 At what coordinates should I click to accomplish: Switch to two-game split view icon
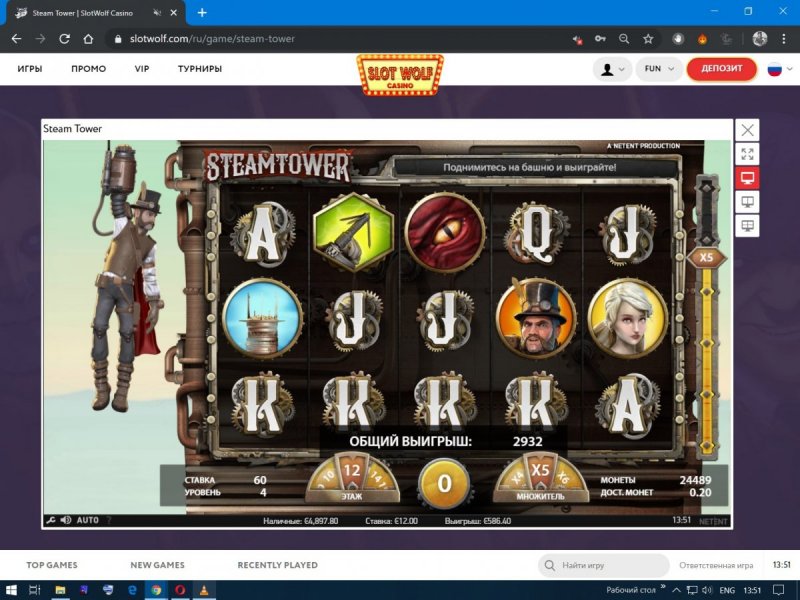tap(747, 202)
